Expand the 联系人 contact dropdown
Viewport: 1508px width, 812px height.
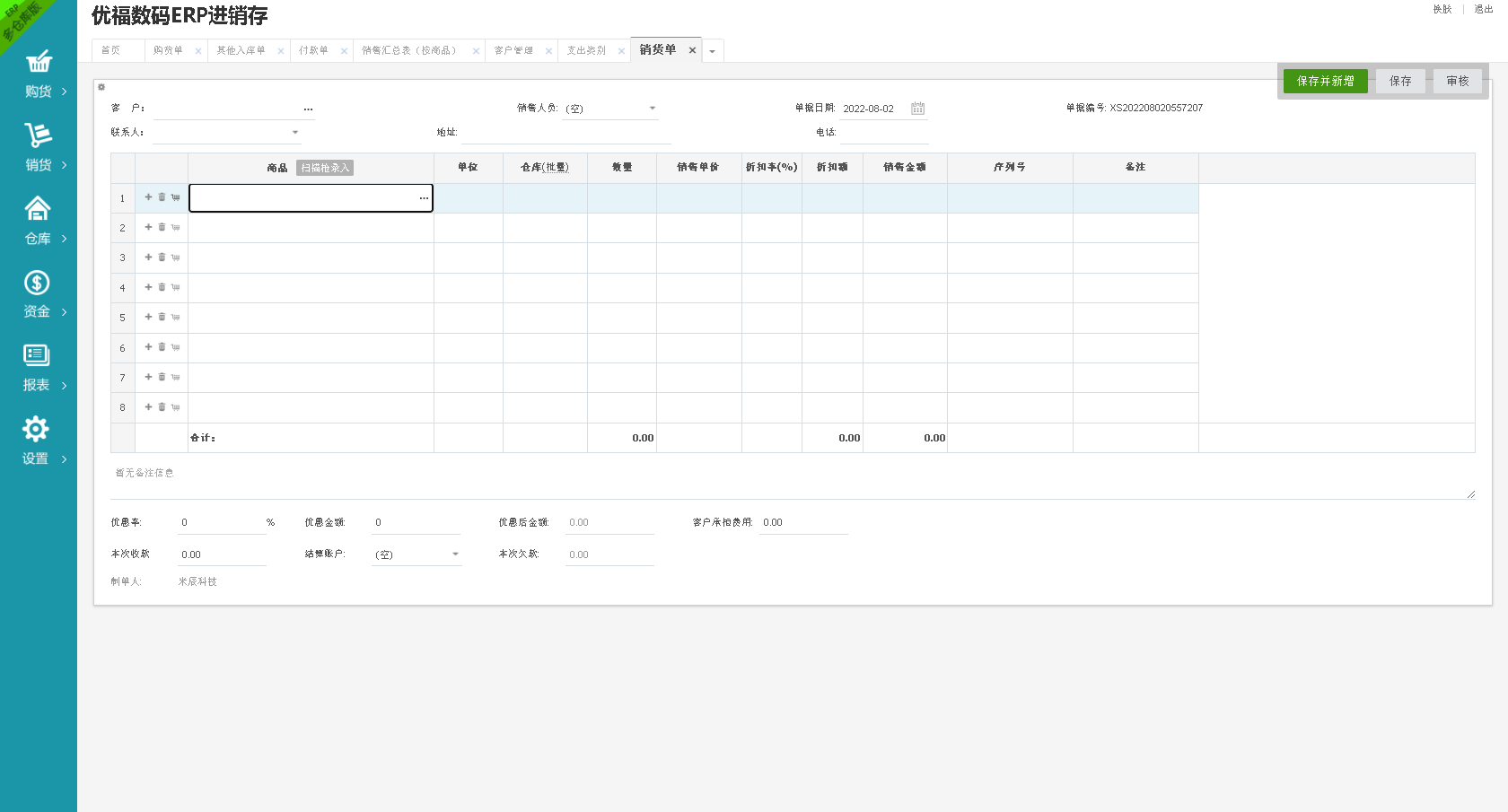point(295,133)
